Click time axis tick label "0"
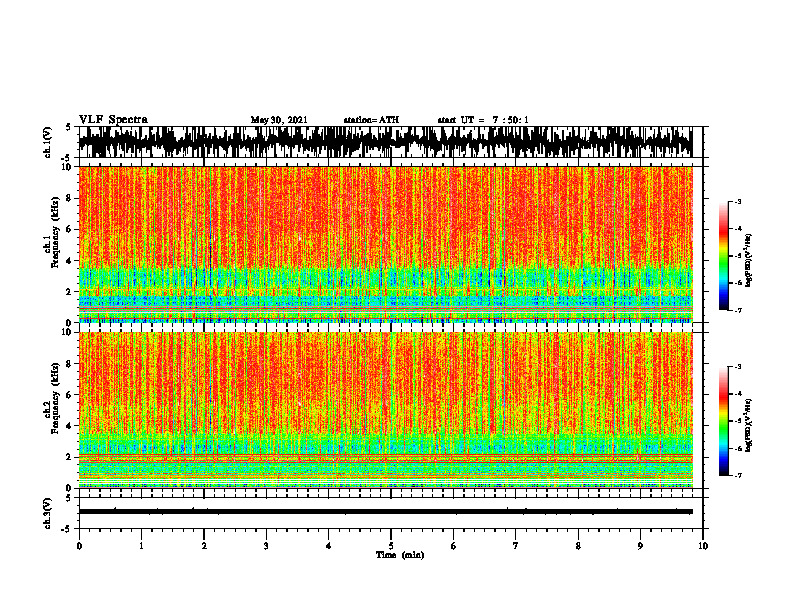This screenshot has height=612, width=792. point(79,546)
